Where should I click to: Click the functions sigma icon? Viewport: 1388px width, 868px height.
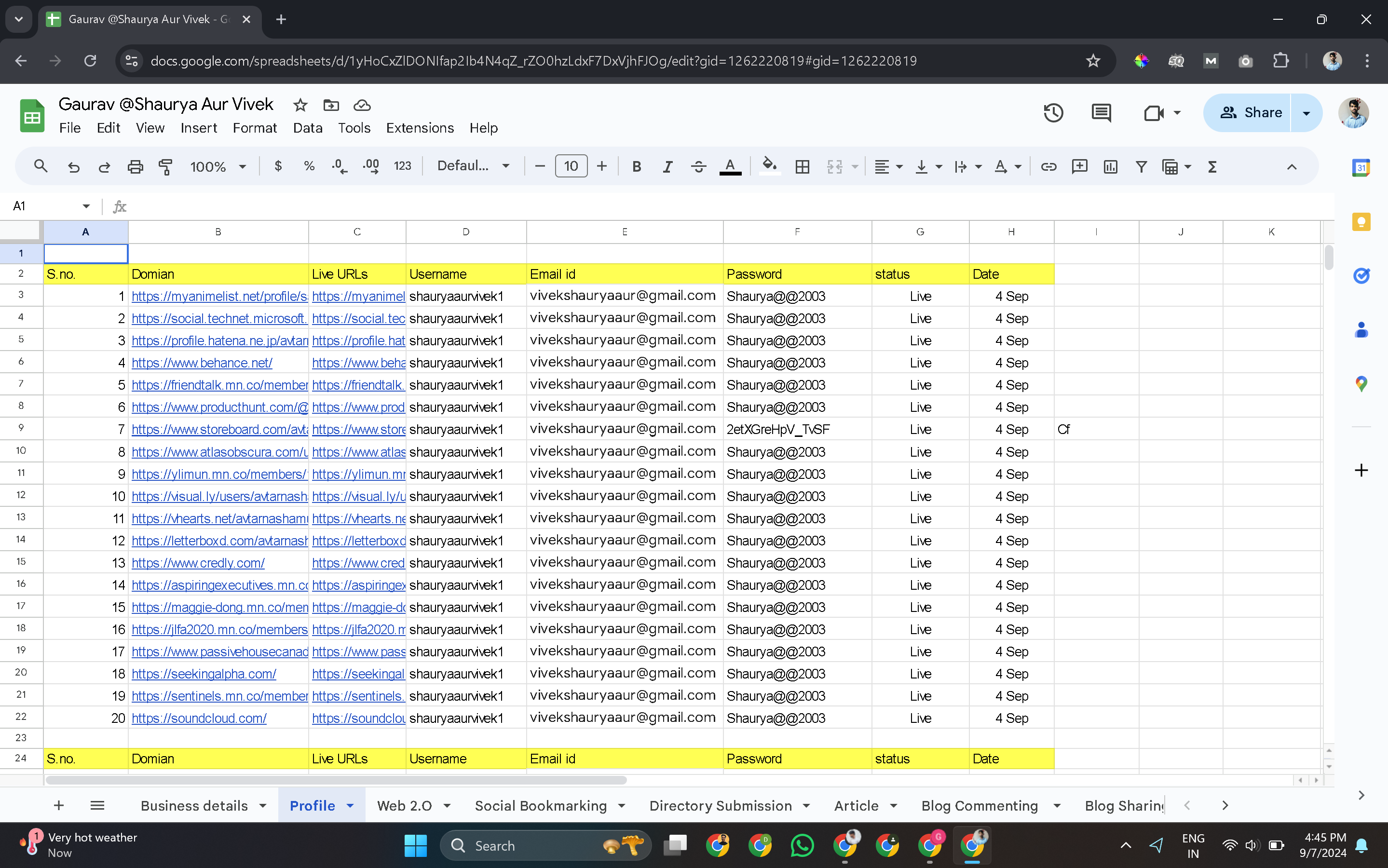[1212, 166]
